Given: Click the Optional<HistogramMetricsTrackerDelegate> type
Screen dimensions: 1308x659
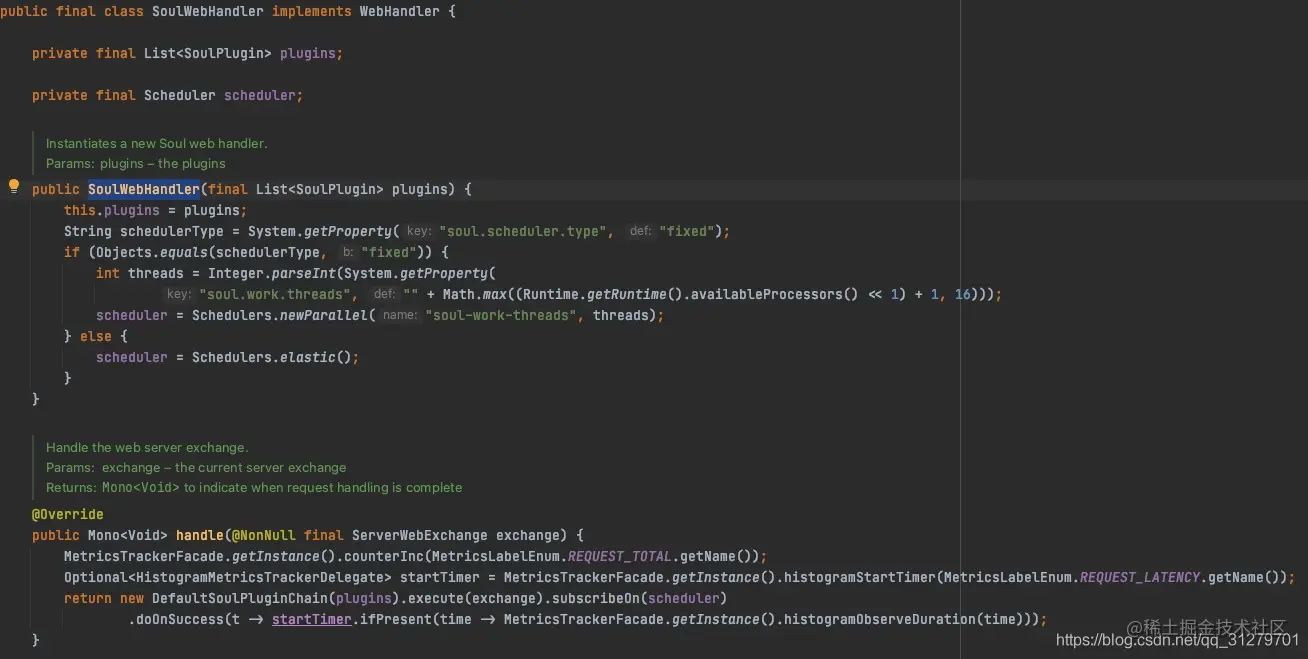Looking at the screenshot, I should click(x=228, y=577).
